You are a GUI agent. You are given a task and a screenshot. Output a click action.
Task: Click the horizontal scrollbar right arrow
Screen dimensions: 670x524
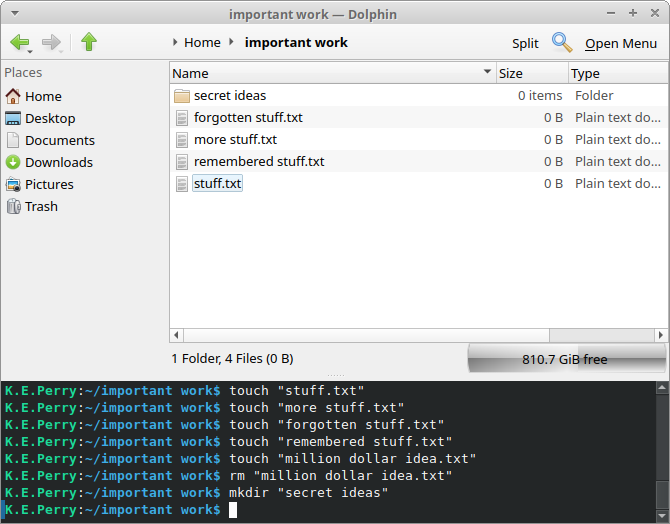point(661,335)
